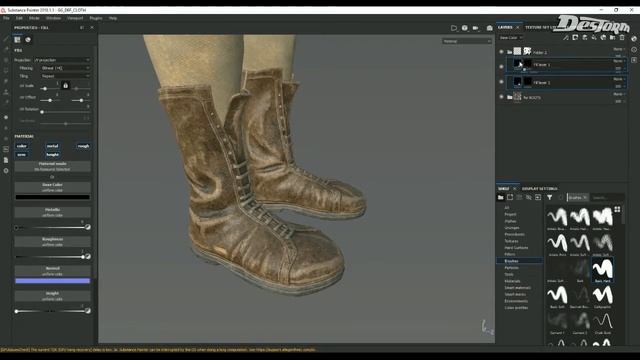Click the Shelf filter funnel icon
640x360 pixels.
pyautogui.click(x=550, y=198)
